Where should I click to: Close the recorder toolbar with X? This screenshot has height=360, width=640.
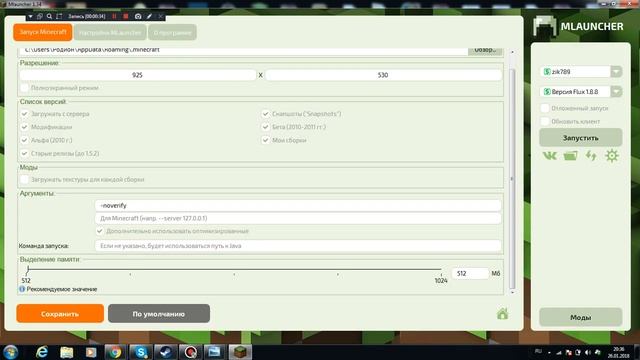click(160, 16)
